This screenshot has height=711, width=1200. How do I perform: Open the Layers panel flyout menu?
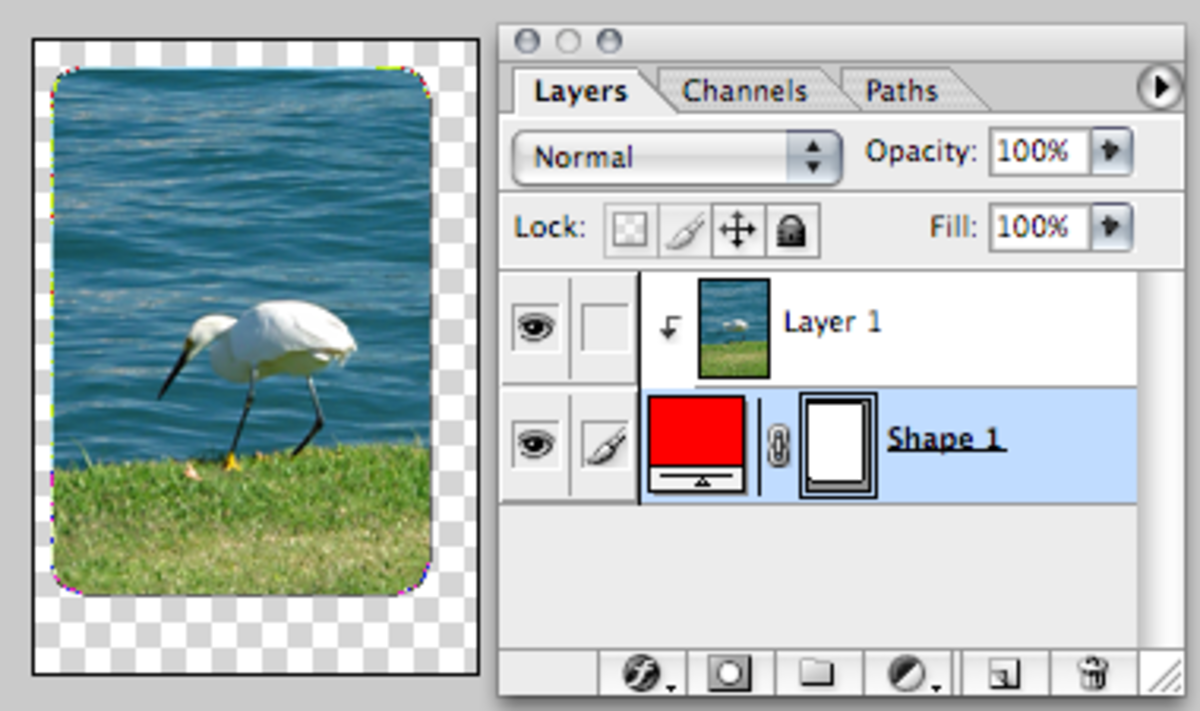(x=1160, y=88)
